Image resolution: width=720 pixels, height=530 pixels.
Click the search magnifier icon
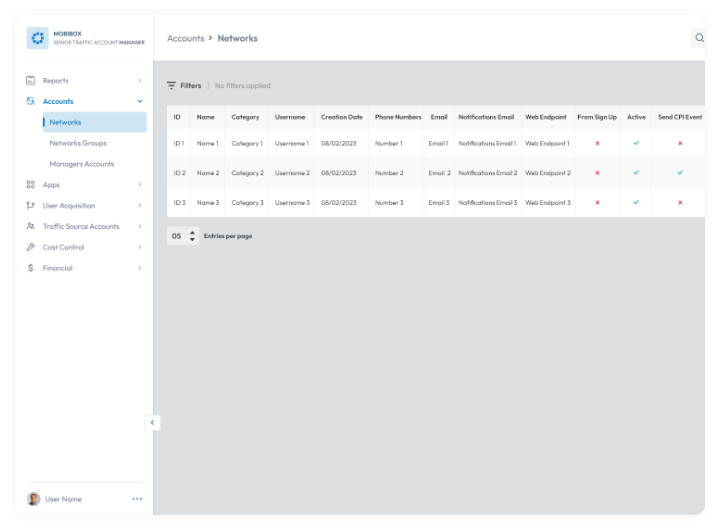point(699,38)
